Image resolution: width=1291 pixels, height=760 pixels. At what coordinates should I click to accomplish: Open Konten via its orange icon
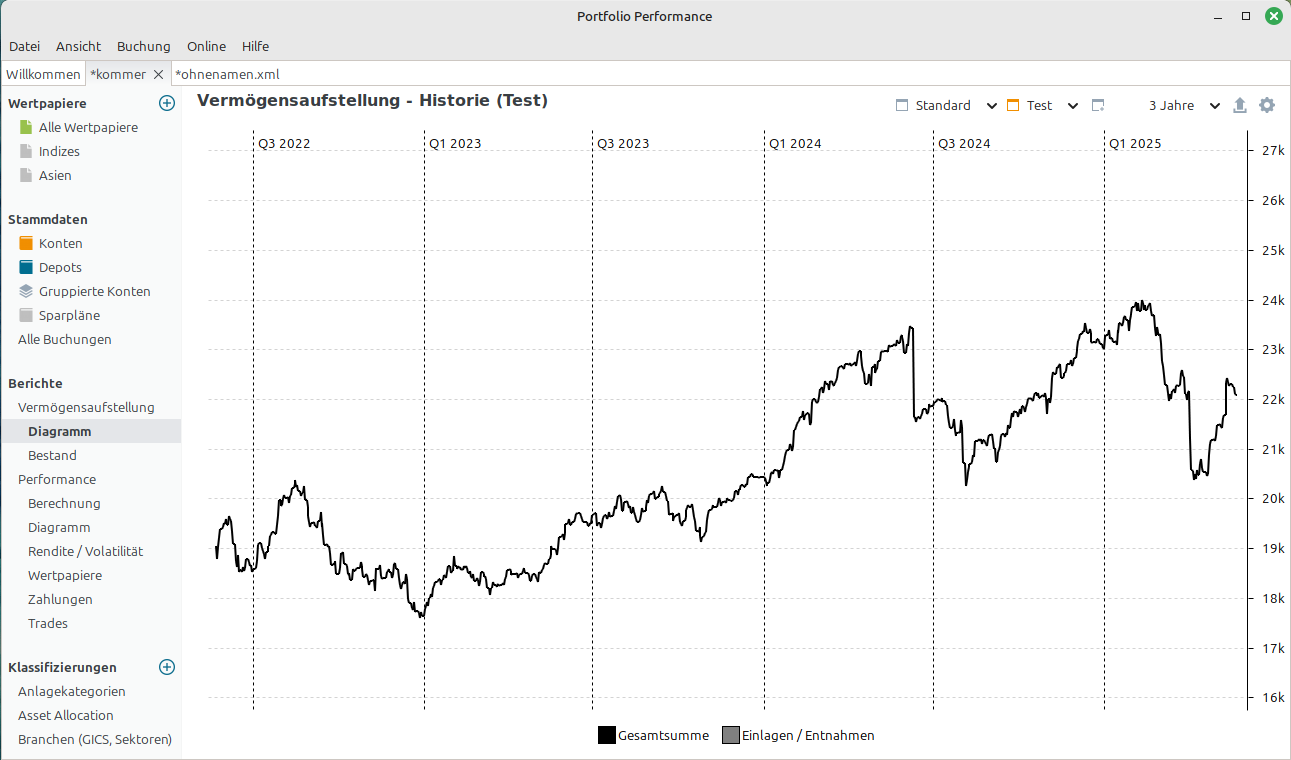[x=26, y=243]
